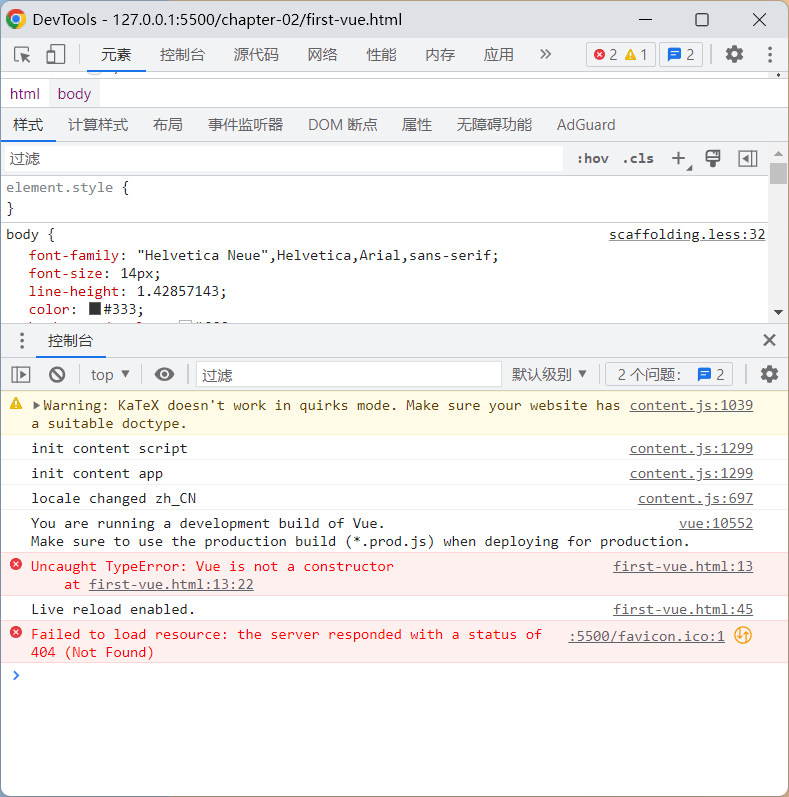Click the styles pane scroll down arrow
789x797 pixels.
click(x=778, y=312)
